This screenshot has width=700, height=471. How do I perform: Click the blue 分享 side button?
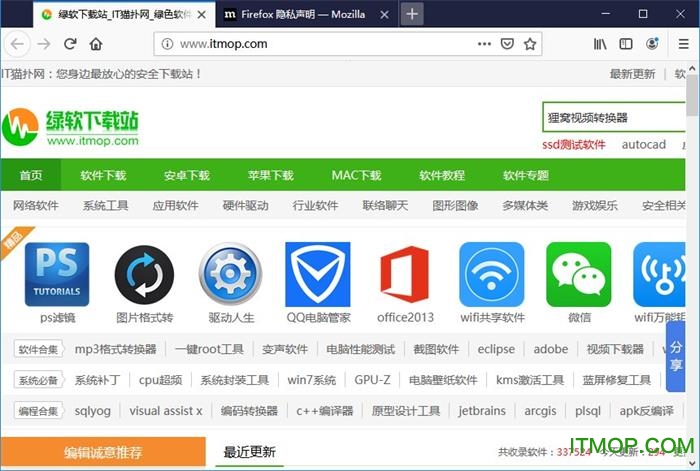point(675,356)
